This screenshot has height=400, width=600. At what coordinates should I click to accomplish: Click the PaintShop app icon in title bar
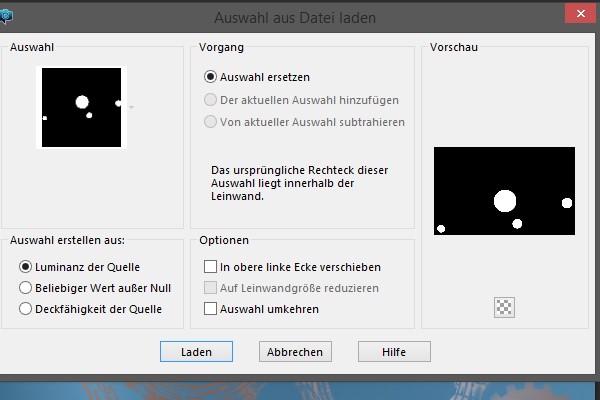point(5,16)
